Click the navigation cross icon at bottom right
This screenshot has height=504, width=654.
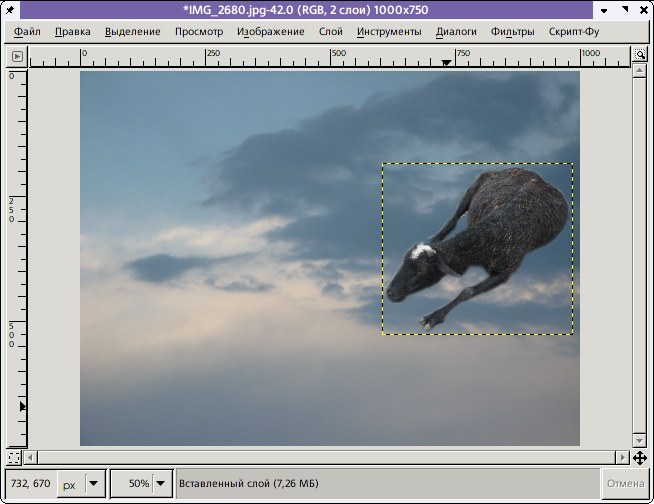pos(639,458)
